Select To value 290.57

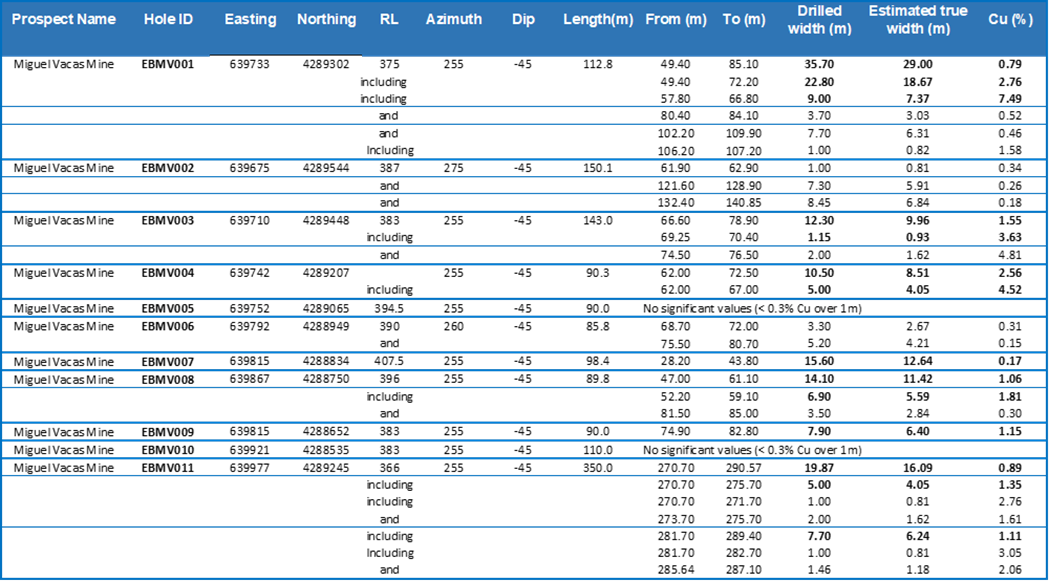tap(743, 467)
